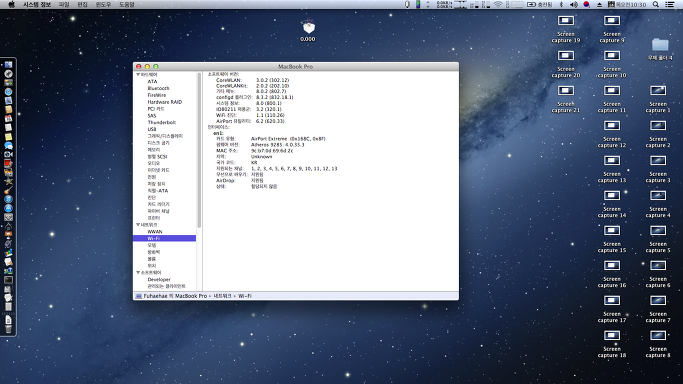Click the eject icon in menu bar
This screenshot has height=384, width=683.
pos(599,4)
